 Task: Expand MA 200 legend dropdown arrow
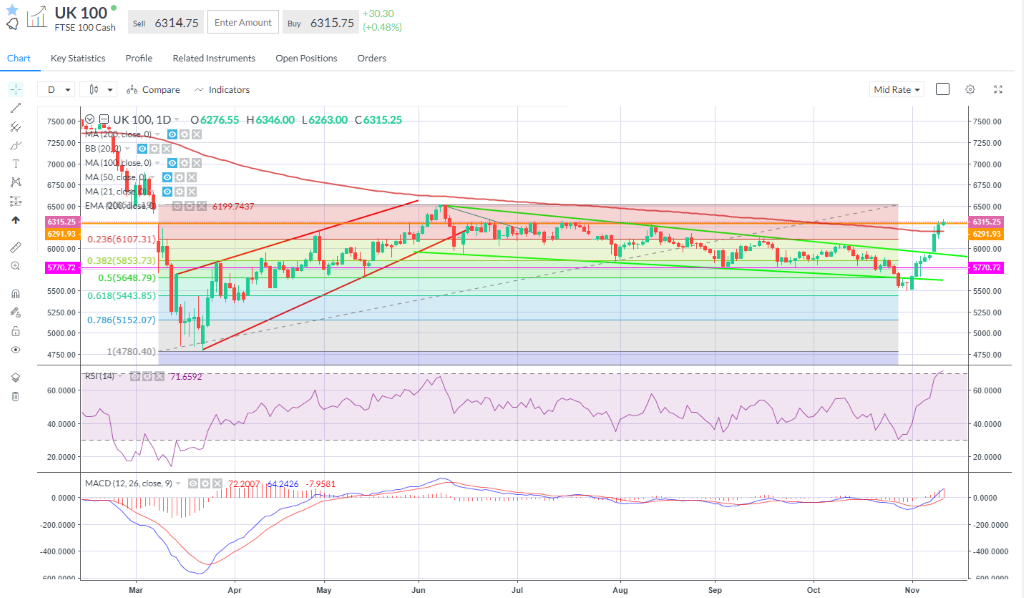[x=157, y=134]
